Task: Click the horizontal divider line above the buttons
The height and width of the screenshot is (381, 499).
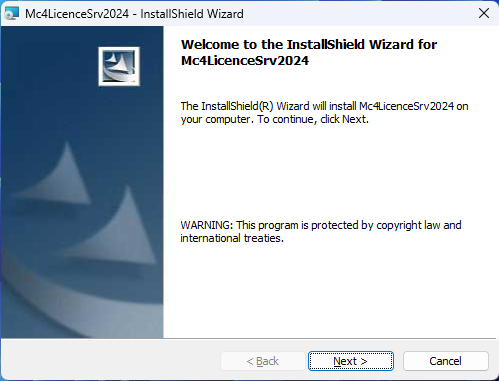Action: pyautogui.click(x=249, y=339)
